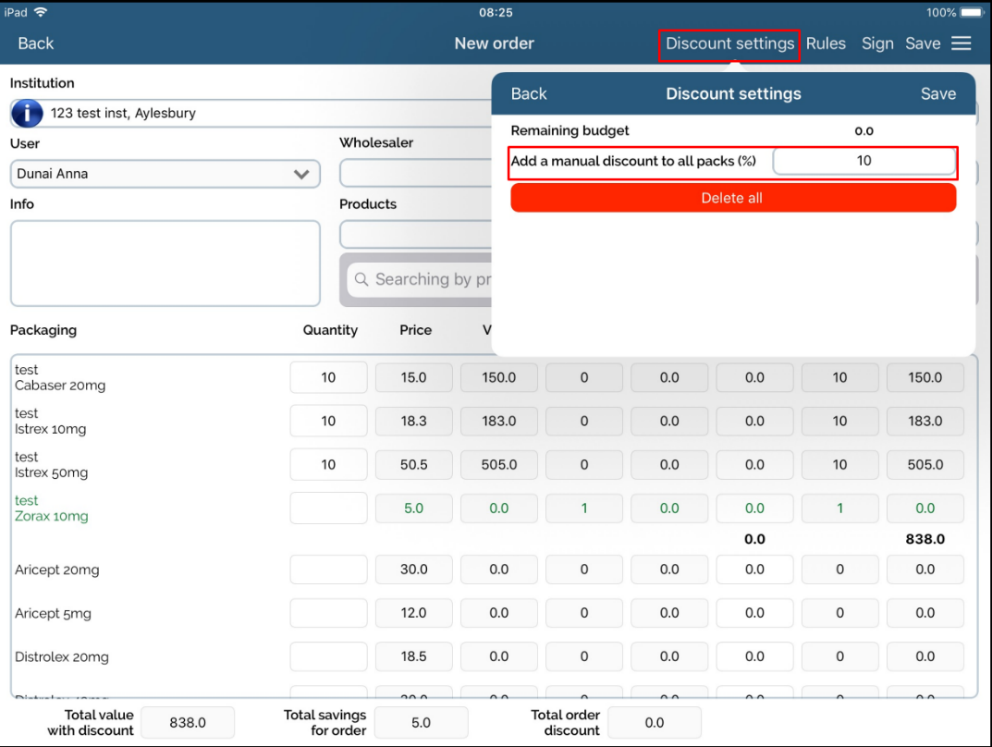Click the search magnifier icon
This screenshot has height=747, width=992.
[362, 280]
